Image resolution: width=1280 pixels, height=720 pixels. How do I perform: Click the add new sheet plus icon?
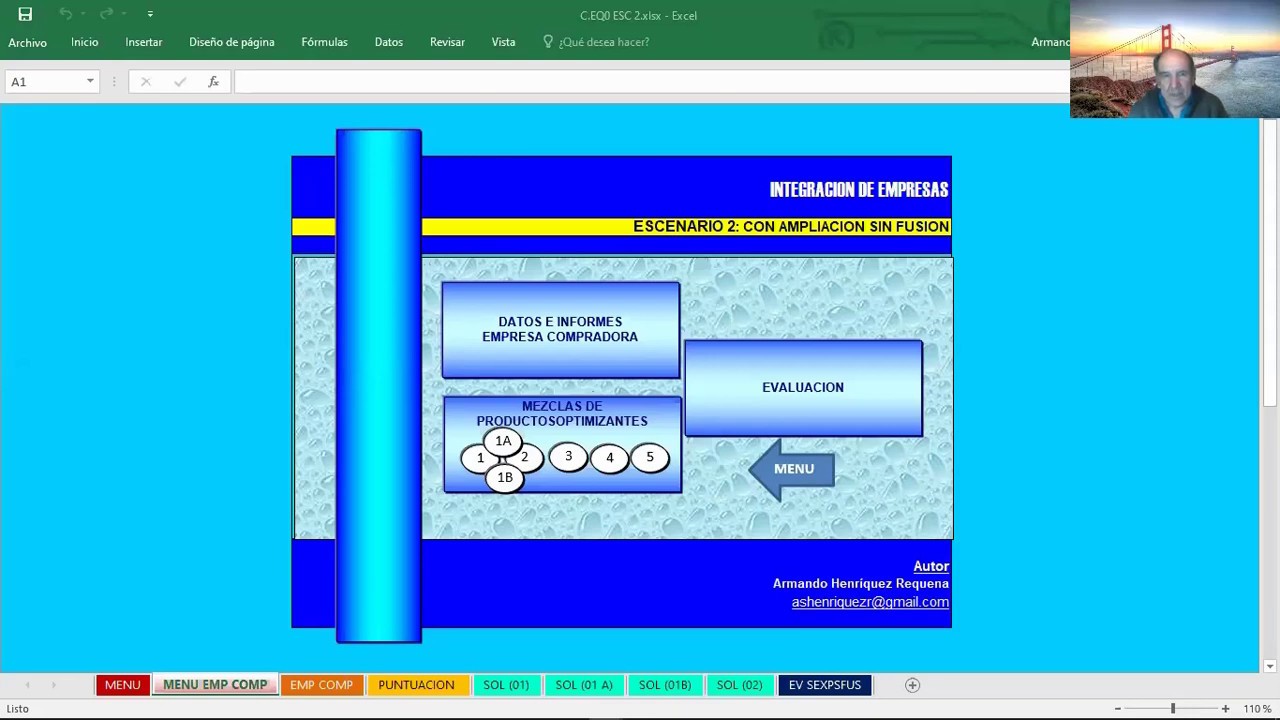pyautogui.click(x=912, y=685)
